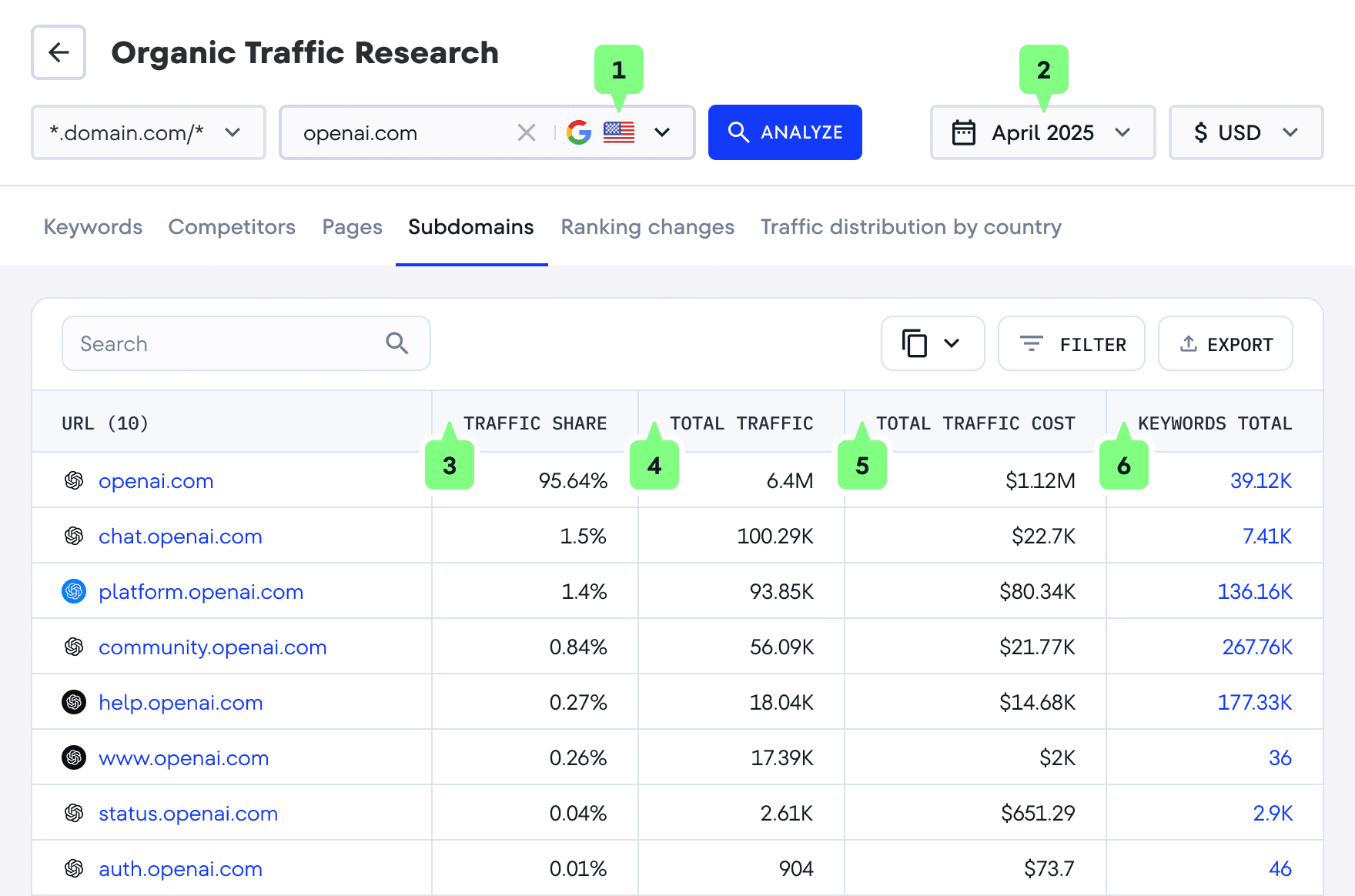Click the US flag country icon

[619, 132]
